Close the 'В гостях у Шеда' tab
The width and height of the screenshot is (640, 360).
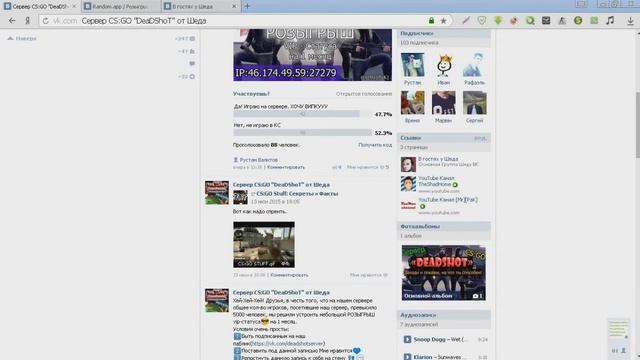[234, 7]
